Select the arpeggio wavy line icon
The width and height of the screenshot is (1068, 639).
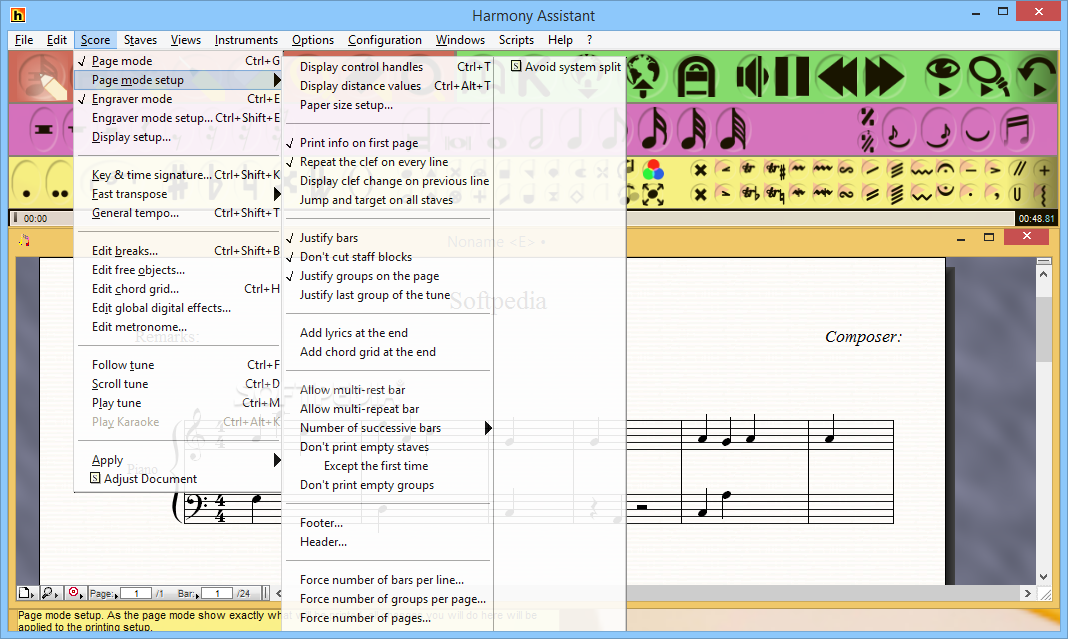1043,195
